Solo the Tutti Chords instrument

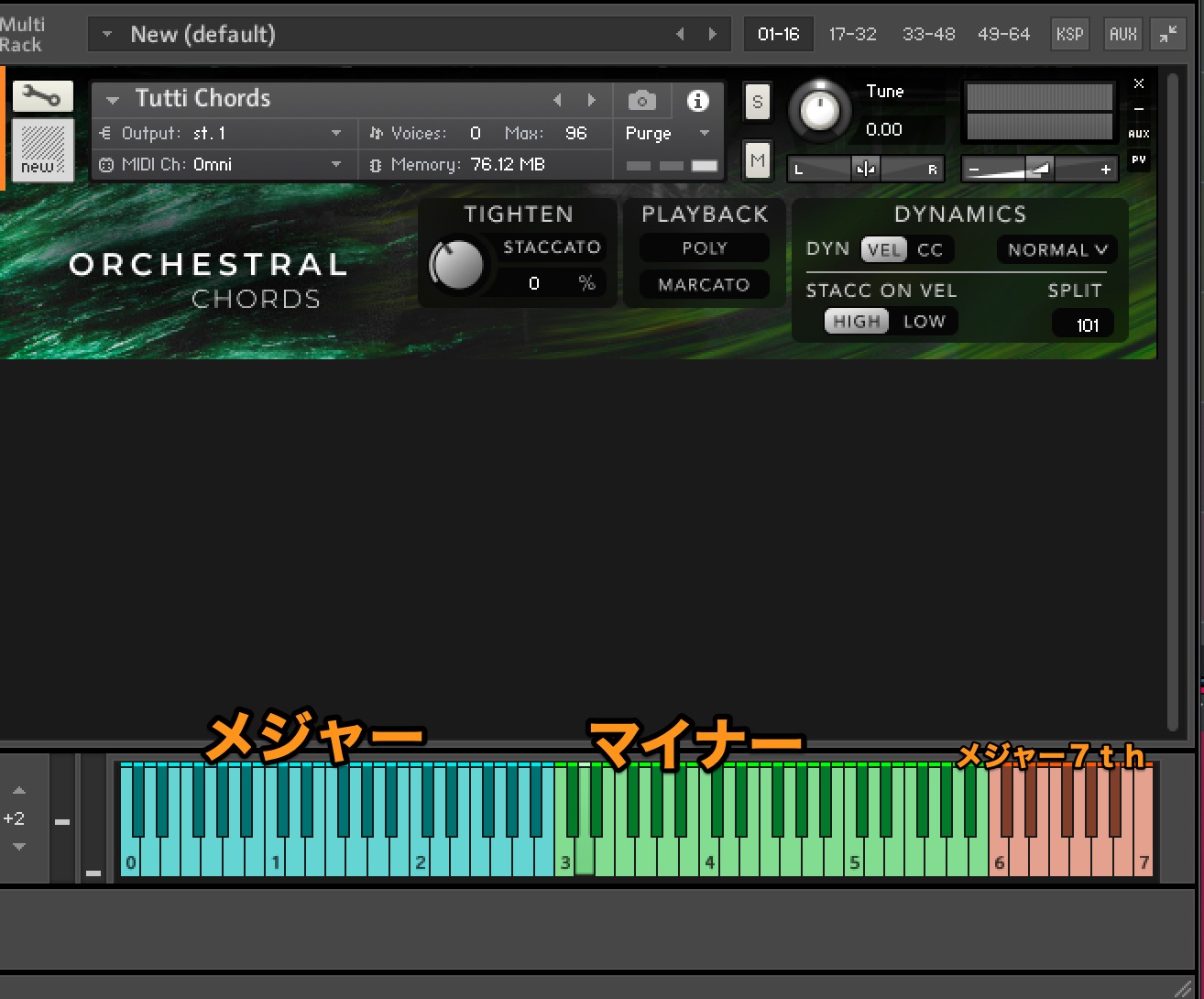click(757, 102)
